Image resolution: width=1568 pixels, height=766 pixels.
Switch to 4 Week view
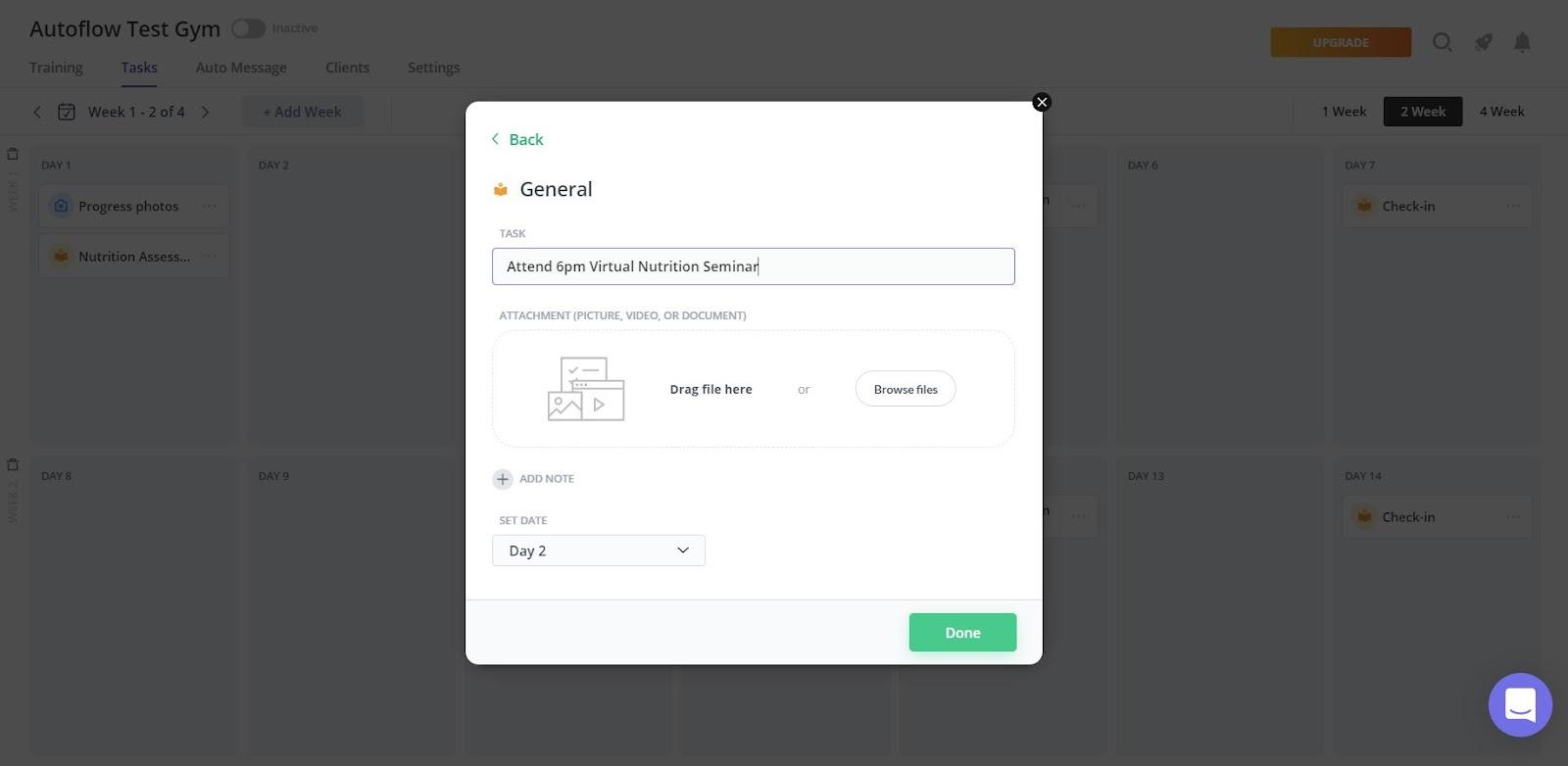pos(1501,112)
